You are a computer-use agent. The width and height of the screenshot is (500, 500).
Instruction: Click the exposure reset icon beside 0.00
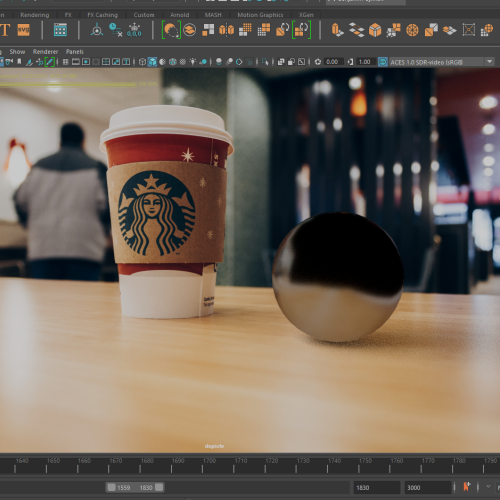tap(318, 62)
